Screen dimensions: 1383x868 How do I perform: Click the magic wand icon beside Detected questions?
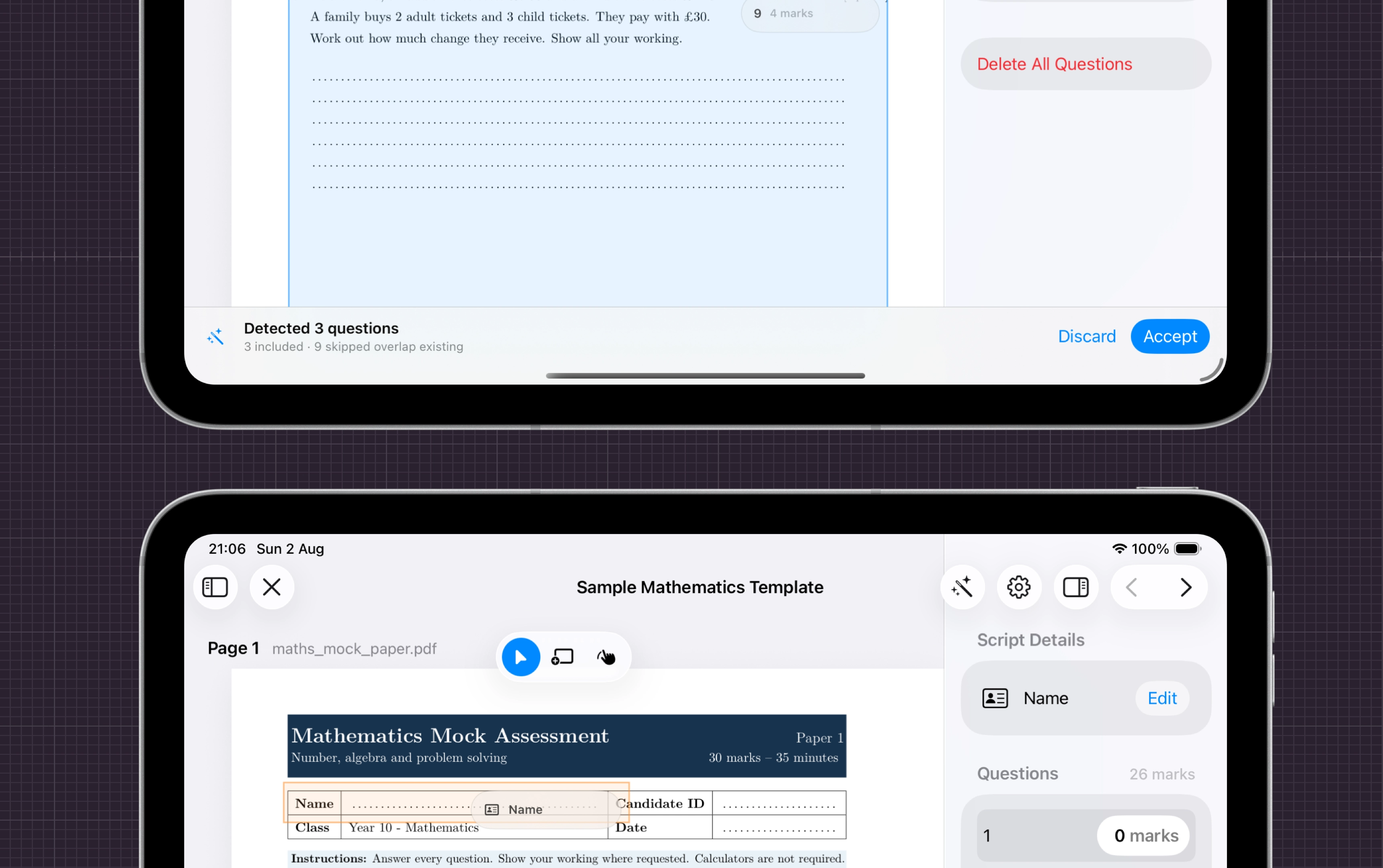pyautogui.click(x=215, y=336)
